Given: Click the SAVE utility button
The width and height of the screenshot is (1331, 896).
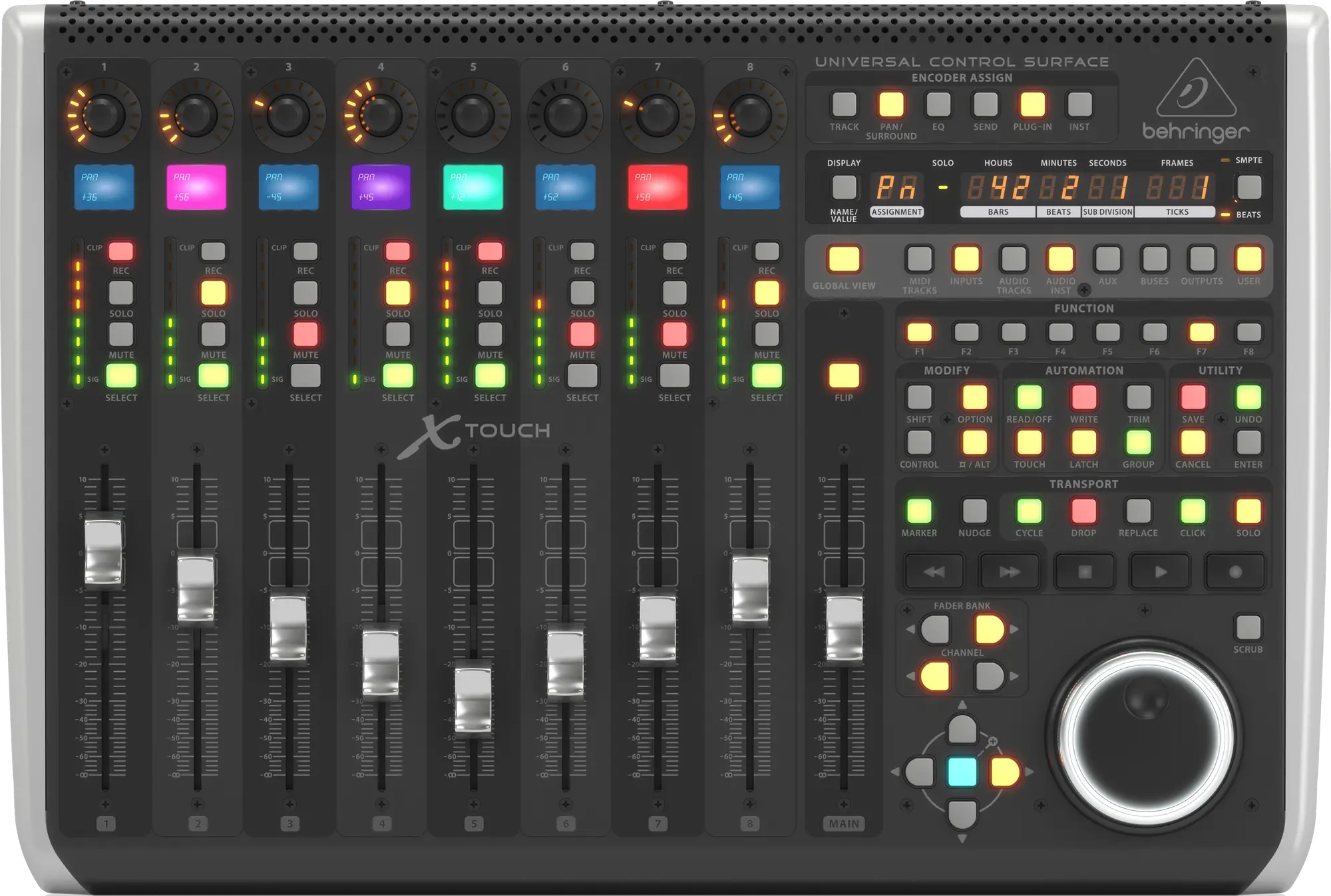Looking at the screenshot, I should (1193, 398).
